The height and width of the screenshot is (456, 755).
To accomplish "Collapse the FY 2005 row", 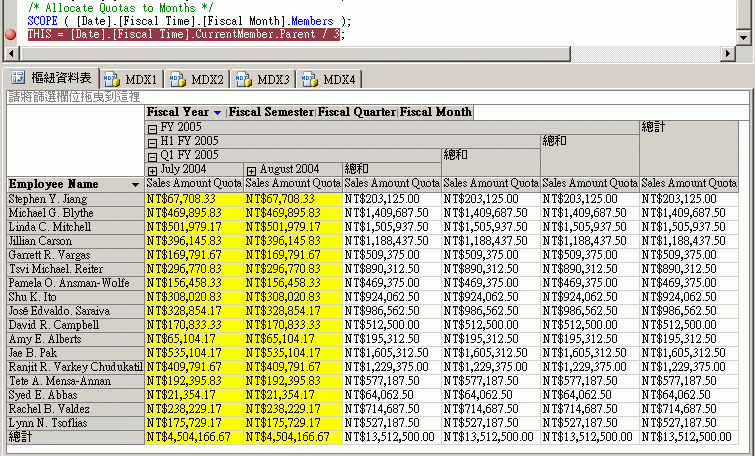I will coord(152,128).
